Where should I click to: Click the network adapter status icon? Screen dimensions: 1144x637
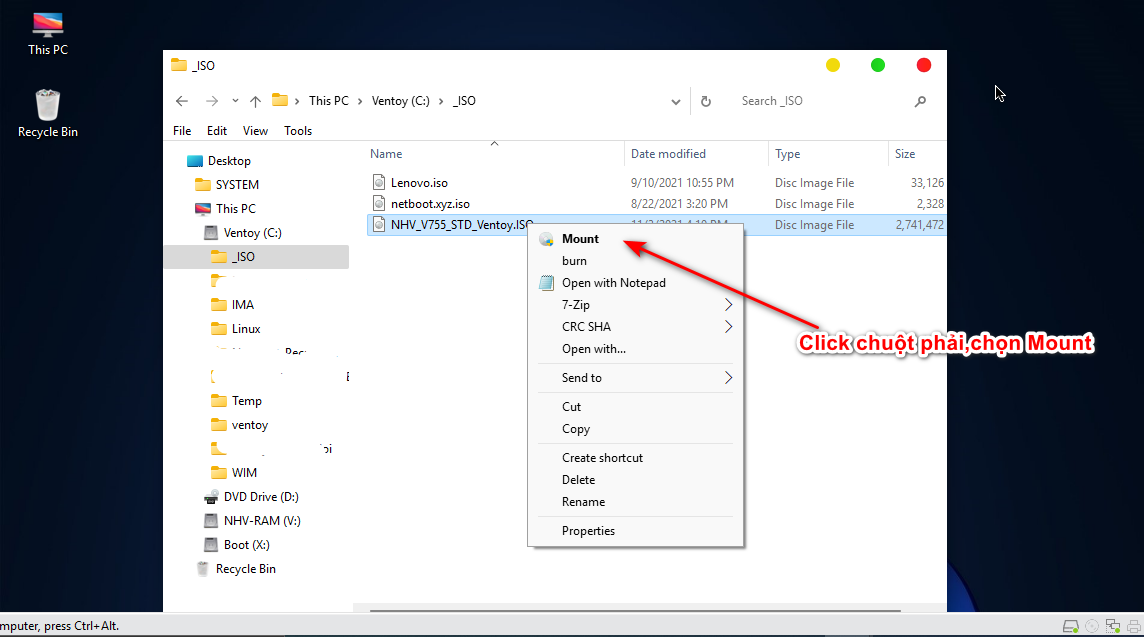tap(1113, 626)
